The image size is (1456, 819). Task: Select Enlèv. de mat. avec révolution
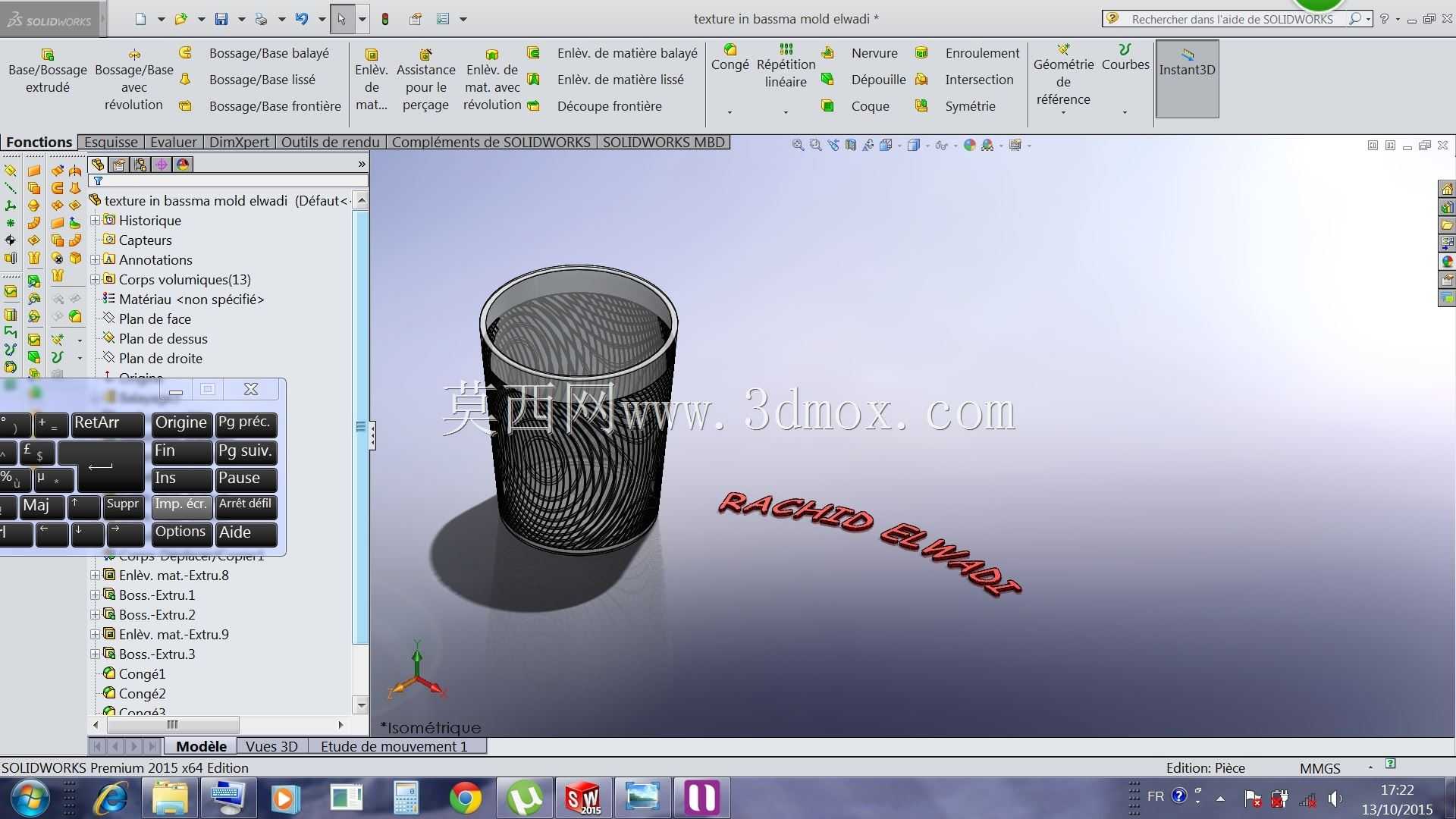pyautogui.click(x=492, y=79)
